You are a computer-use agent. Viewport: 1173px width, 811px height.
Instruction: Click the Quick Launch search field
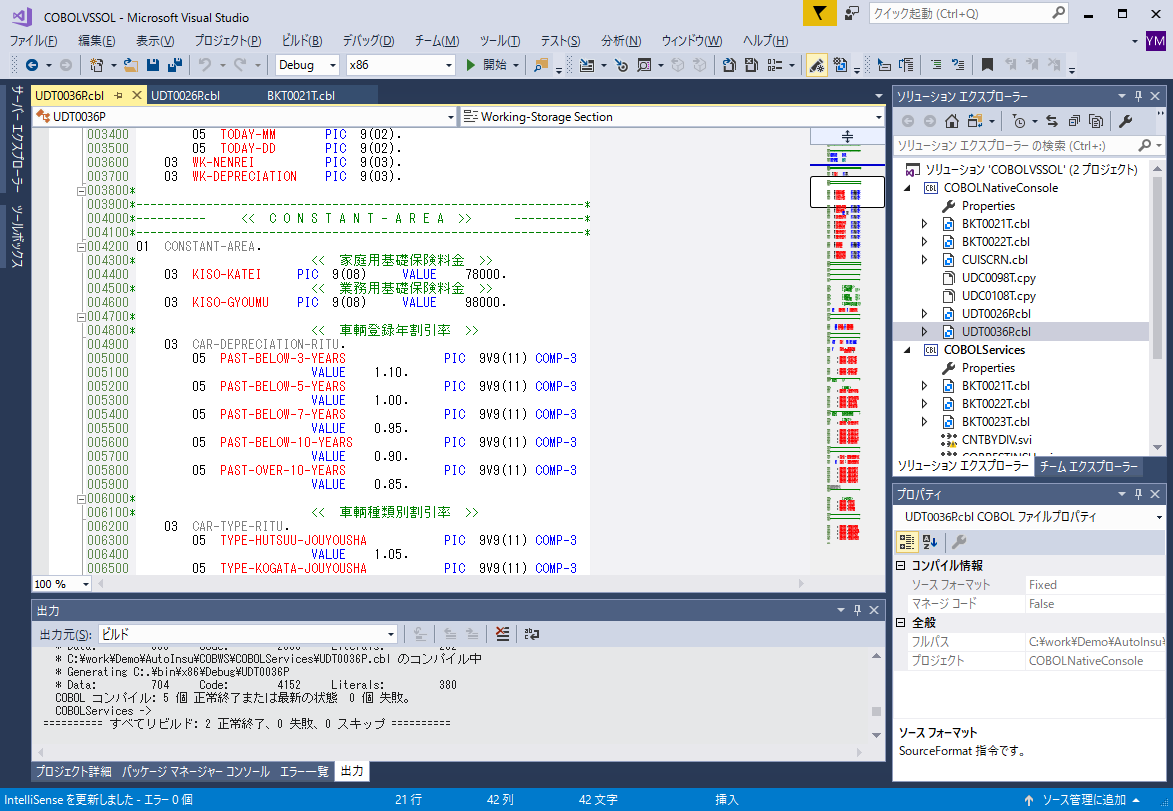coord(963,13)
